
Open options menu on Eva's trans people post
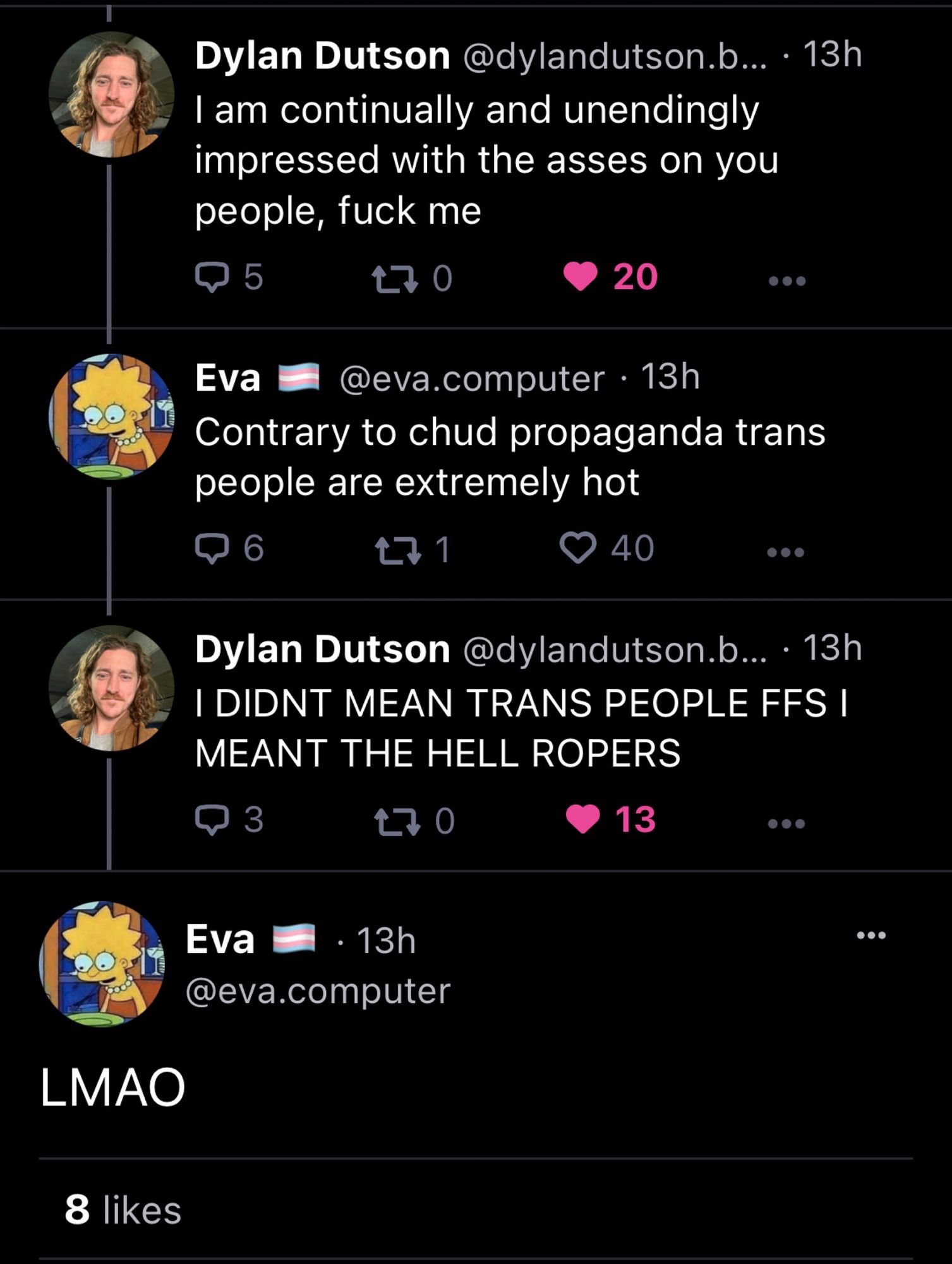coord(786,552)
